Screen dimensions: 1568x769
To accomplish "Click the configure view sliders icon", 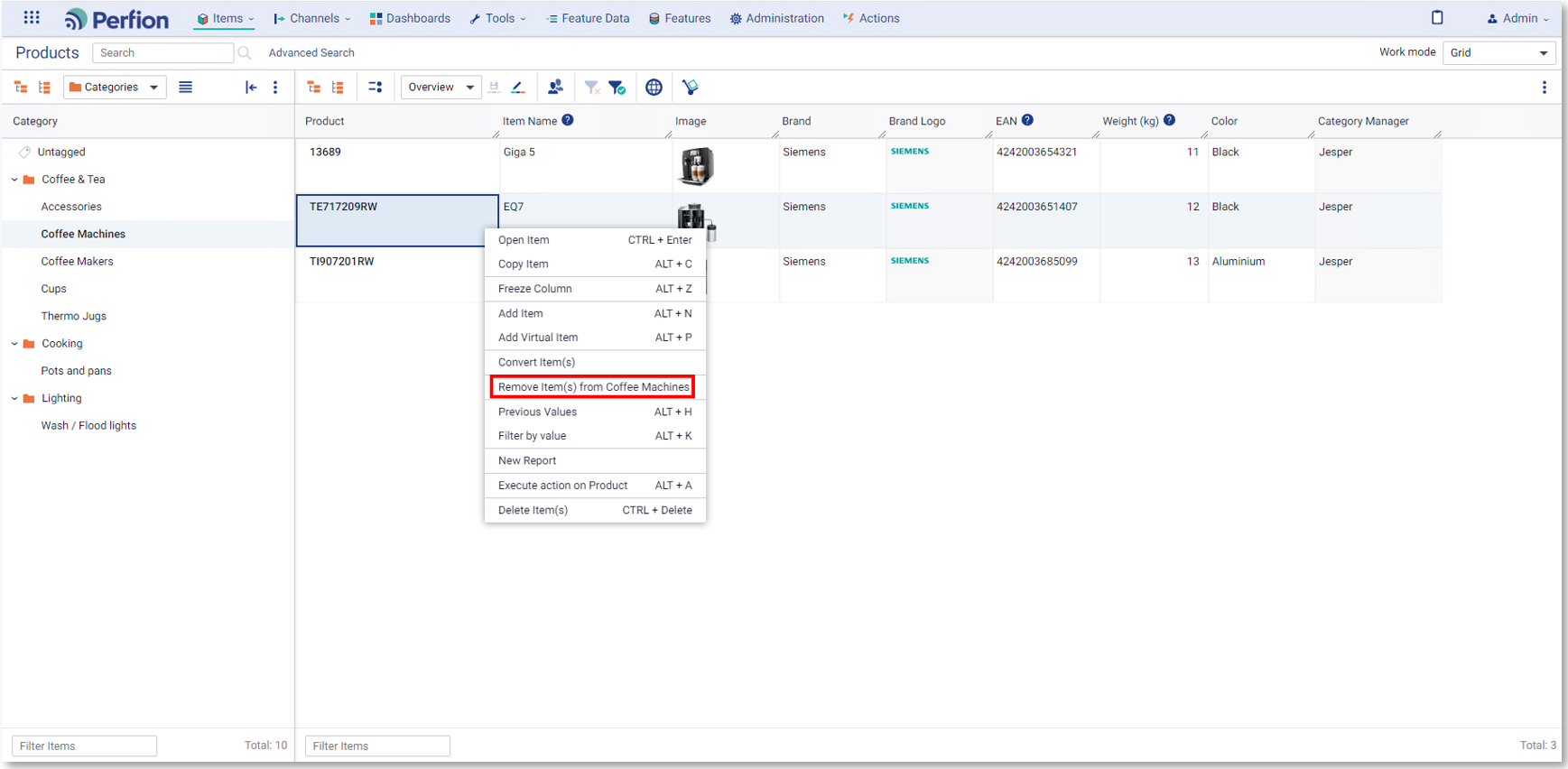I will pyautogui.click(x=376, y=88).
